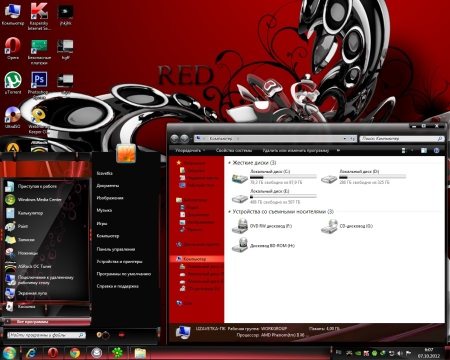Select Локальный диск (C:)

pos(274,177)
